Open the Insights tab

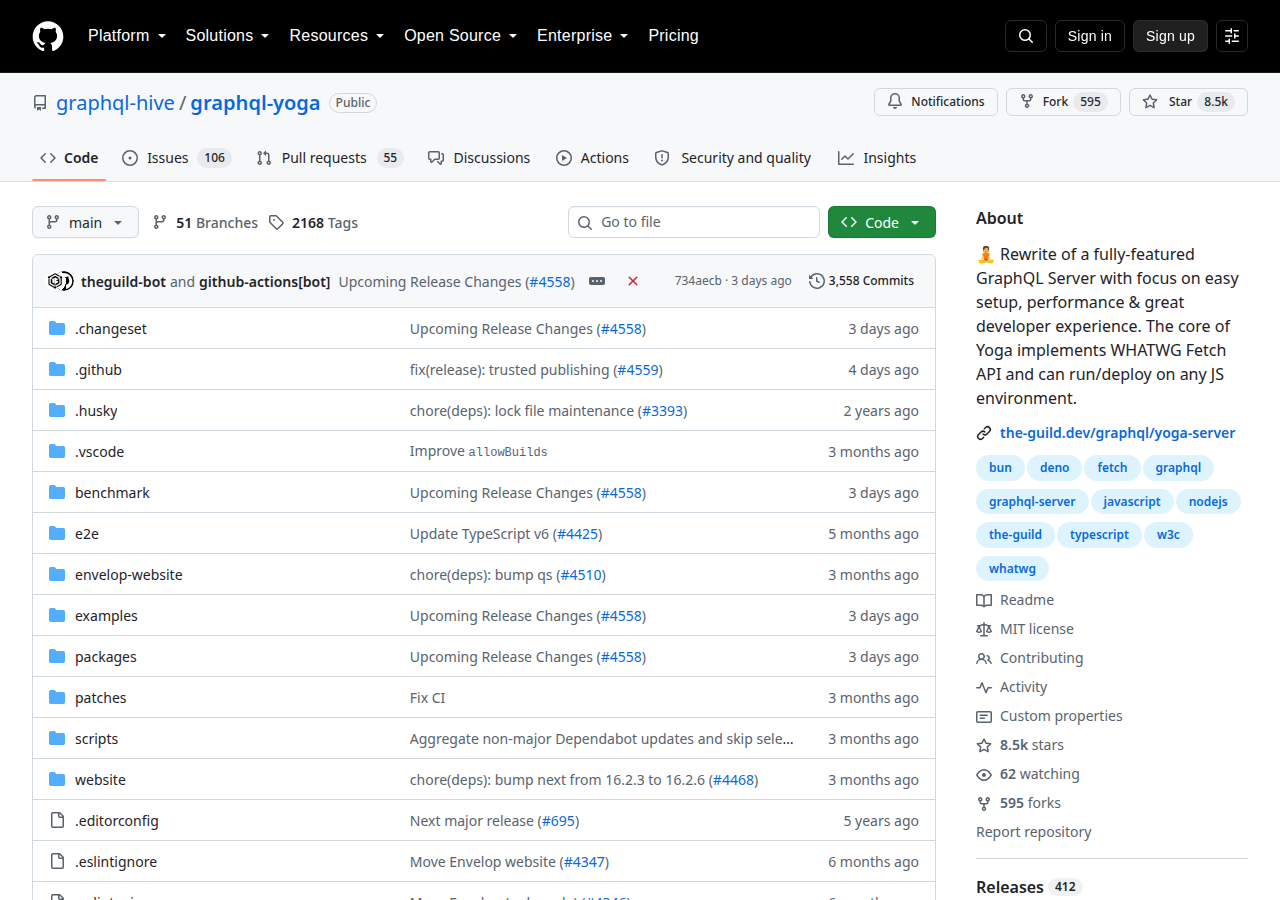pyautogui.click(x=877, y=158)
